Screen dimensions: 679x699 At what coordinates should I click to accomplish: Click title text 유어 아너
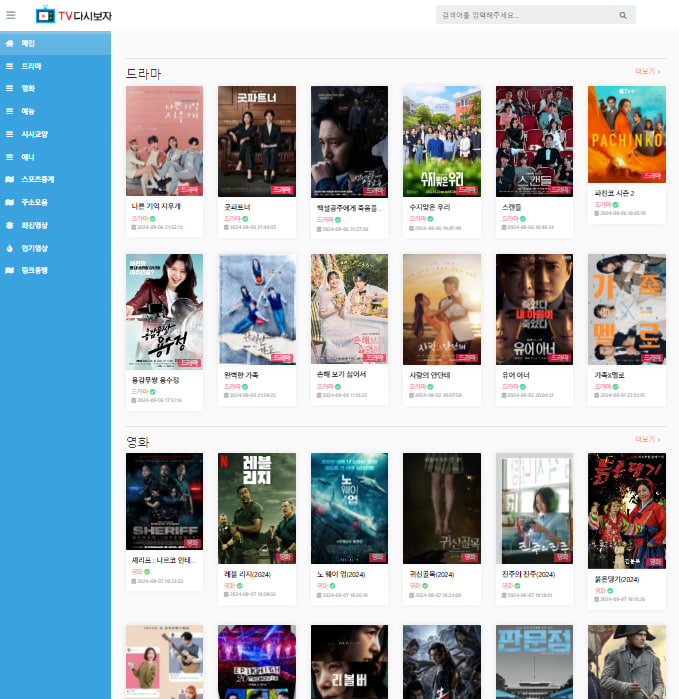pos(516,375)
